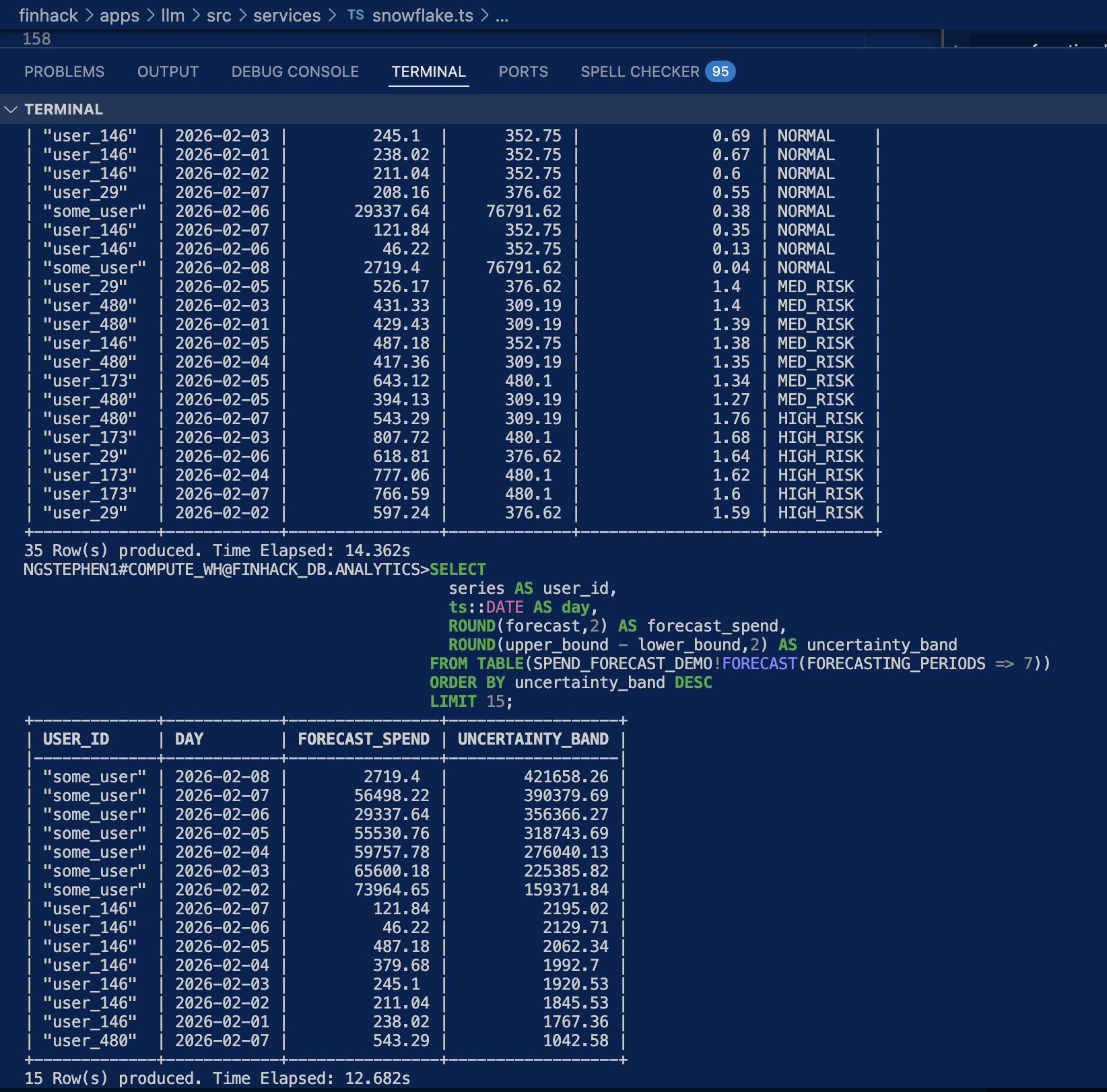Click HIGH_RISK label in the 1.76 row
1107x1092 pixels.
pyautogui.click(x=820, y=419)
